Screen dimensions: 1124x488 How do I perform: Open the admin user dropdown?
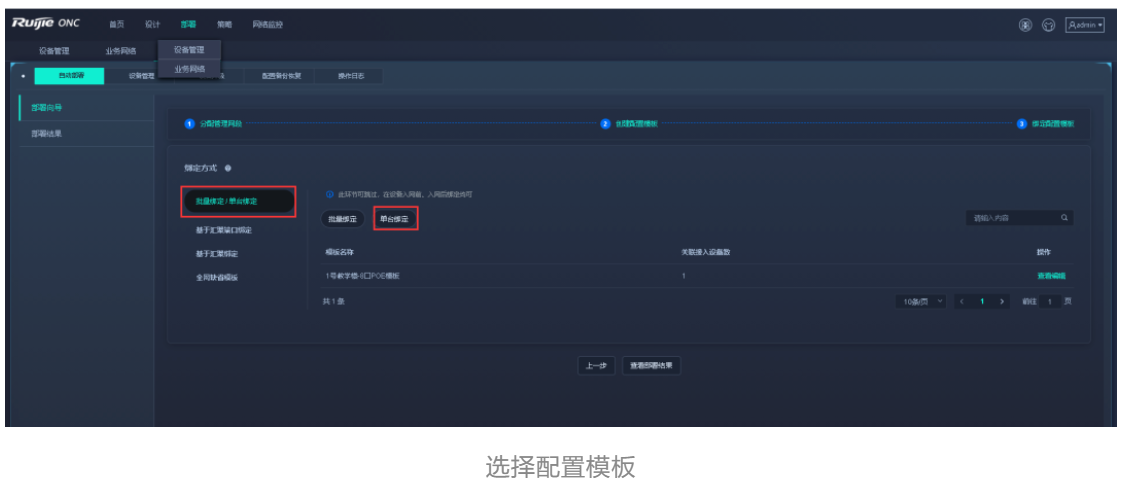pos(1085,25)
